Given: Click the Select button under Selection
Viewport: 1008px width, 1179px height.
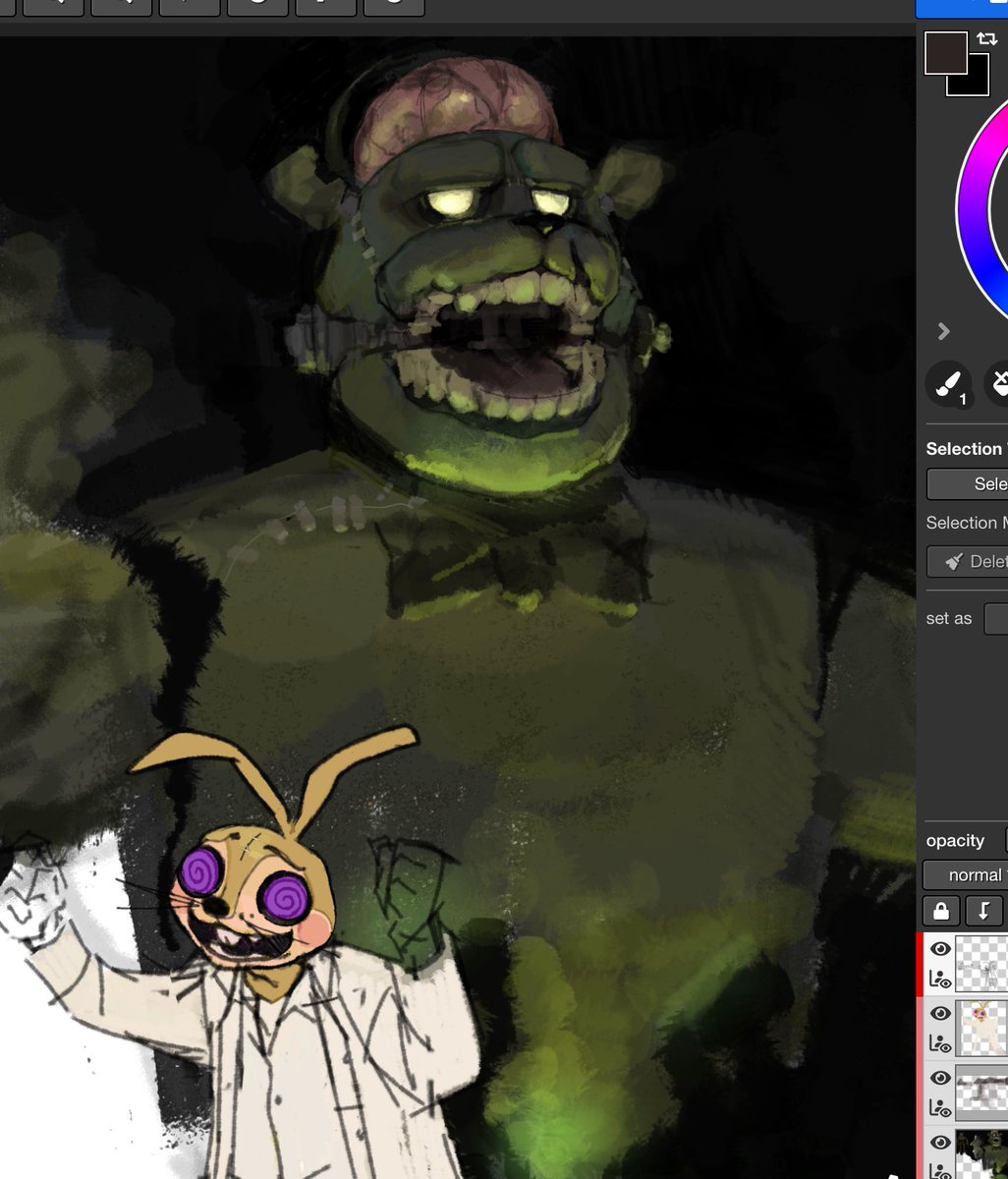Looking at the screenshot, I should click(968, 483).
